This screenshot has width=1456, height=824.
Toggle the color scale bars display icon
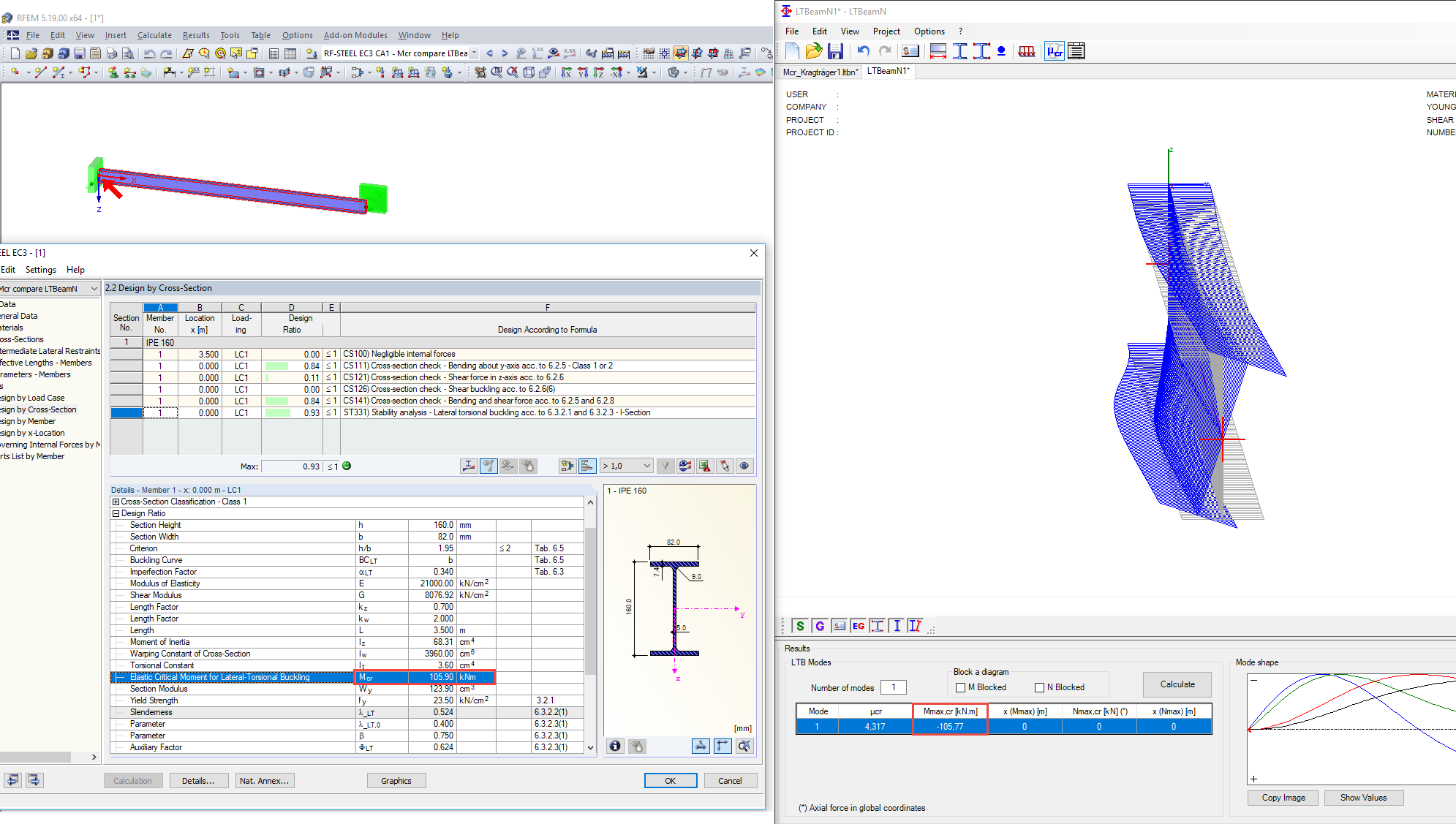pyautogui.click(x=587, y=466)
